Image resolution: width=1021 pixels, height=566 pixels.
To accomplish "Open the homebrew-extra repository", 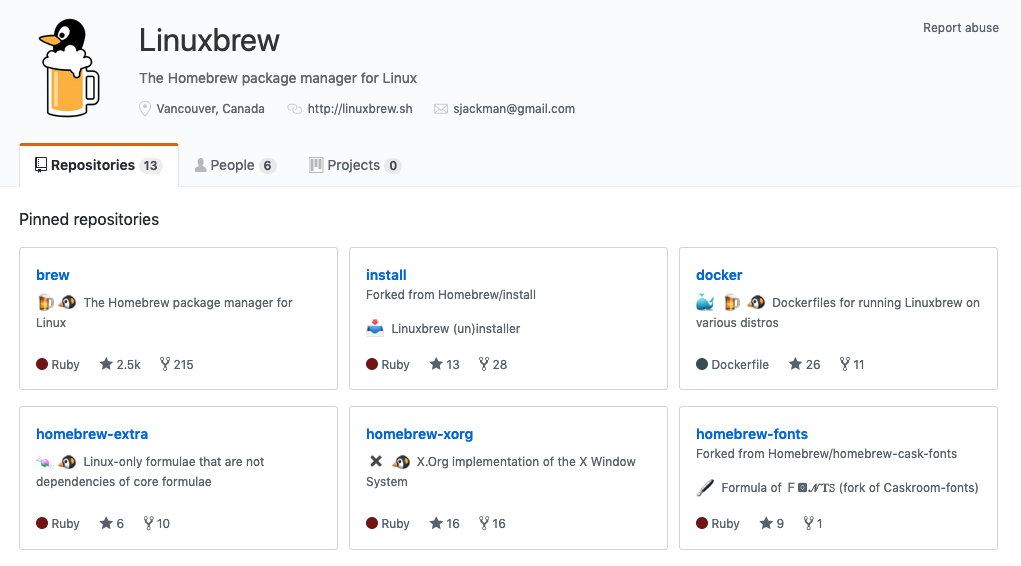I will click(x=92, y=434).
